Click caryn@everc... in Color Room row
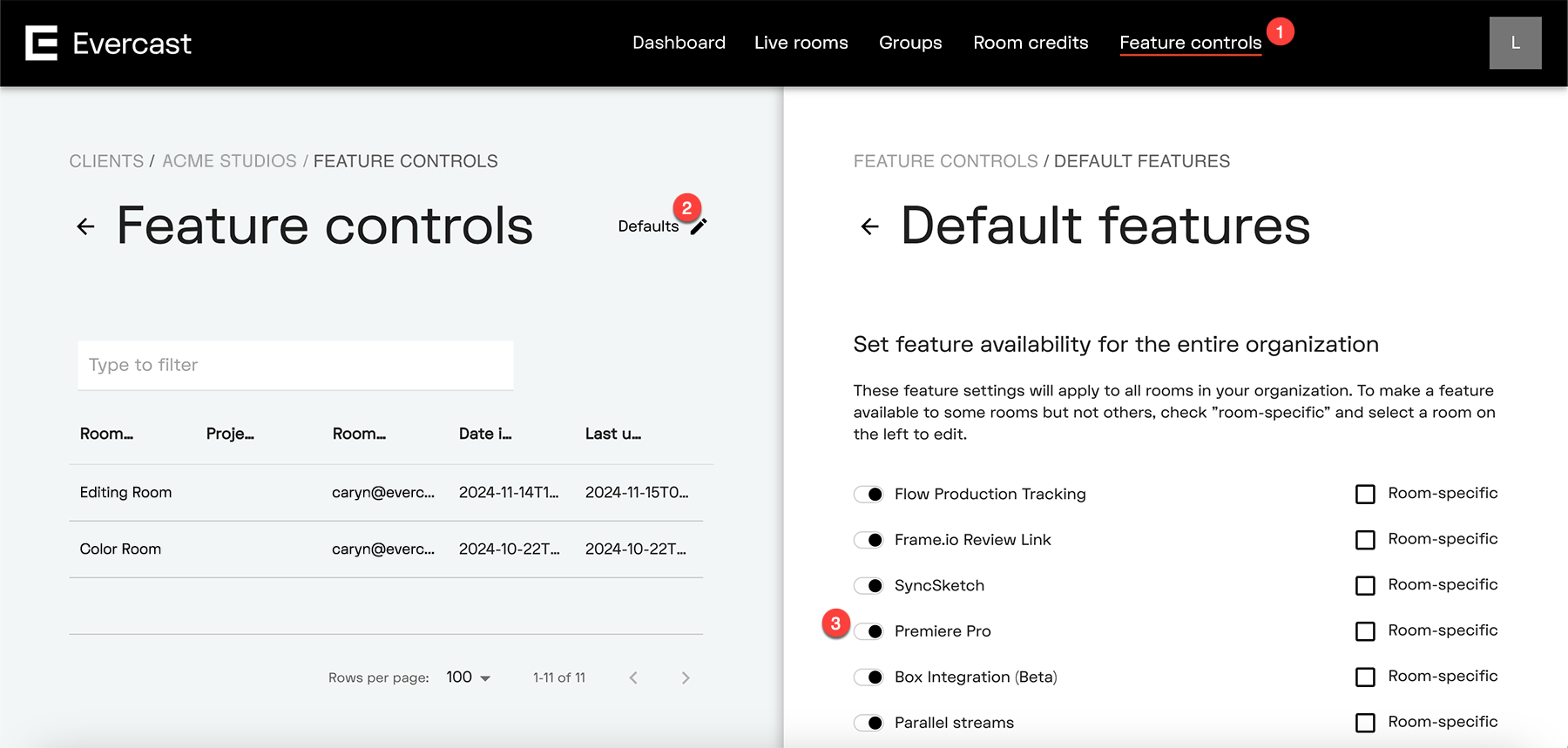The height and width of the screenshot is (748, 1568). 383,549
